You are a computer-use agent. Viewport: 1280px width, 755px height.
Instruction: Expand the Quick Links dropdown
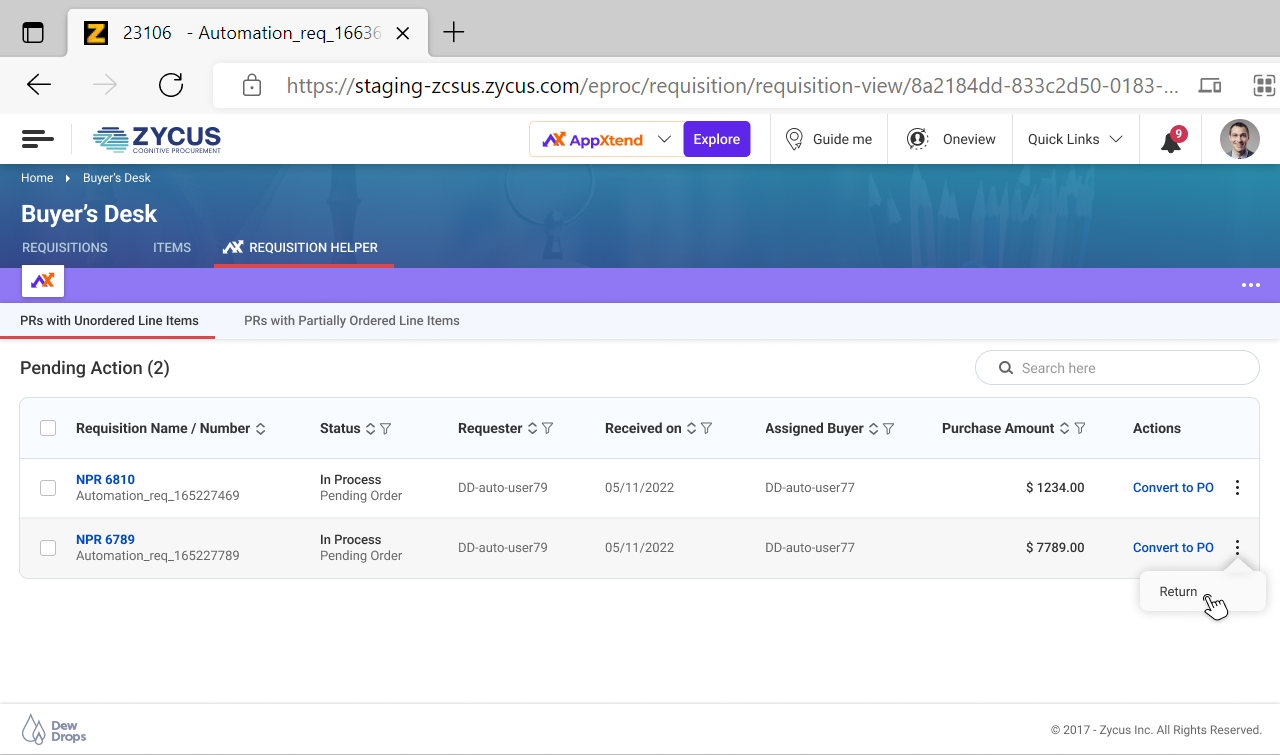tap(1075, 139)
